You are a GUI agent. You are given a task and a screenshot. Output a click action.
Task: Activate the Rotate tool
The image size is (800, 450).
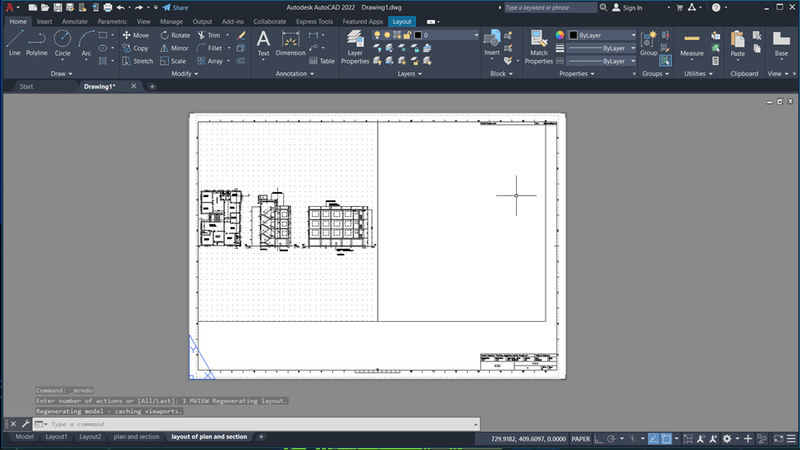point(175,35)
